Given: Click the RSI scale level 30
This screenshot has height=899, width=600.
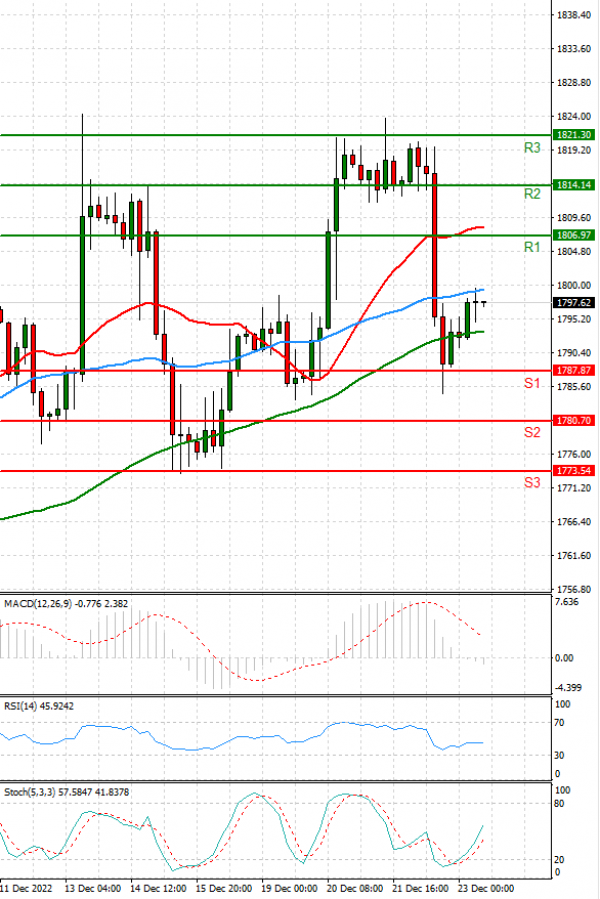Looking at the screenshot, I should (x=560, y=756).
